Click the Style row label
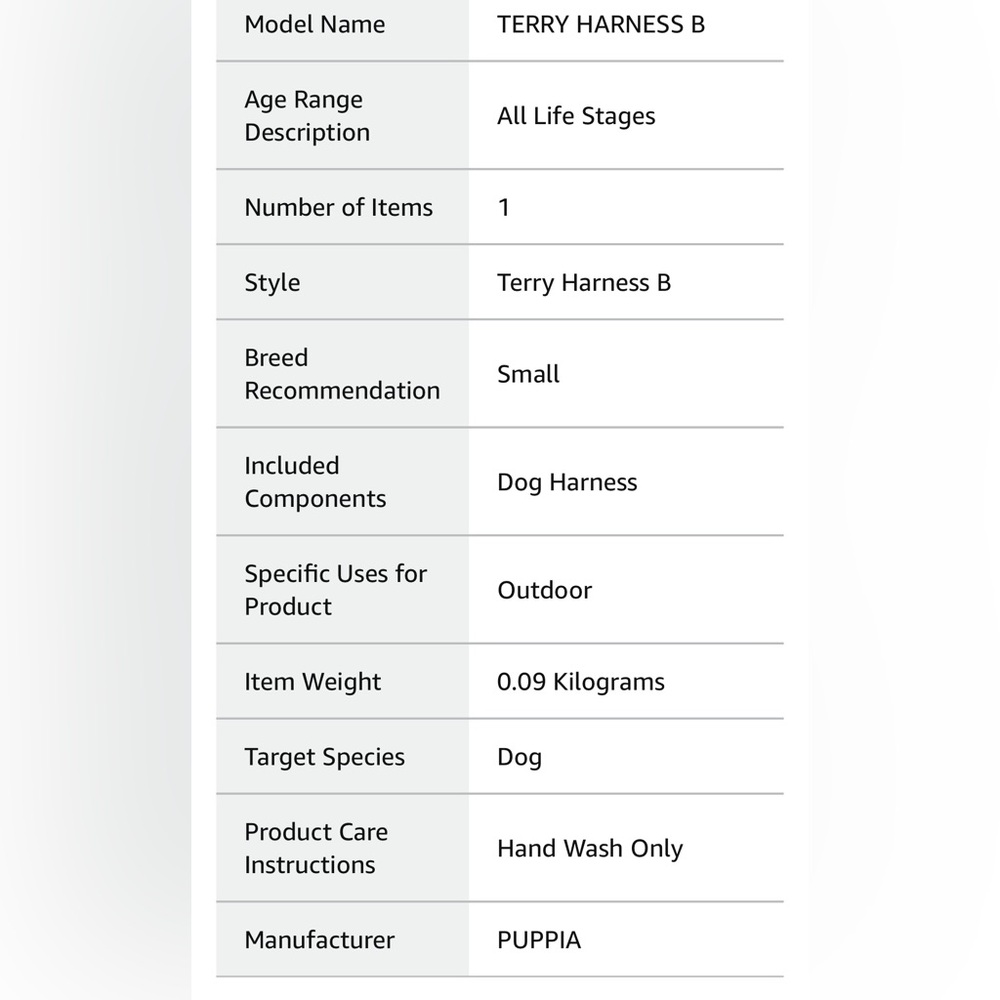This screenshot has height=1000, width=1000. (x=272, y=283)
